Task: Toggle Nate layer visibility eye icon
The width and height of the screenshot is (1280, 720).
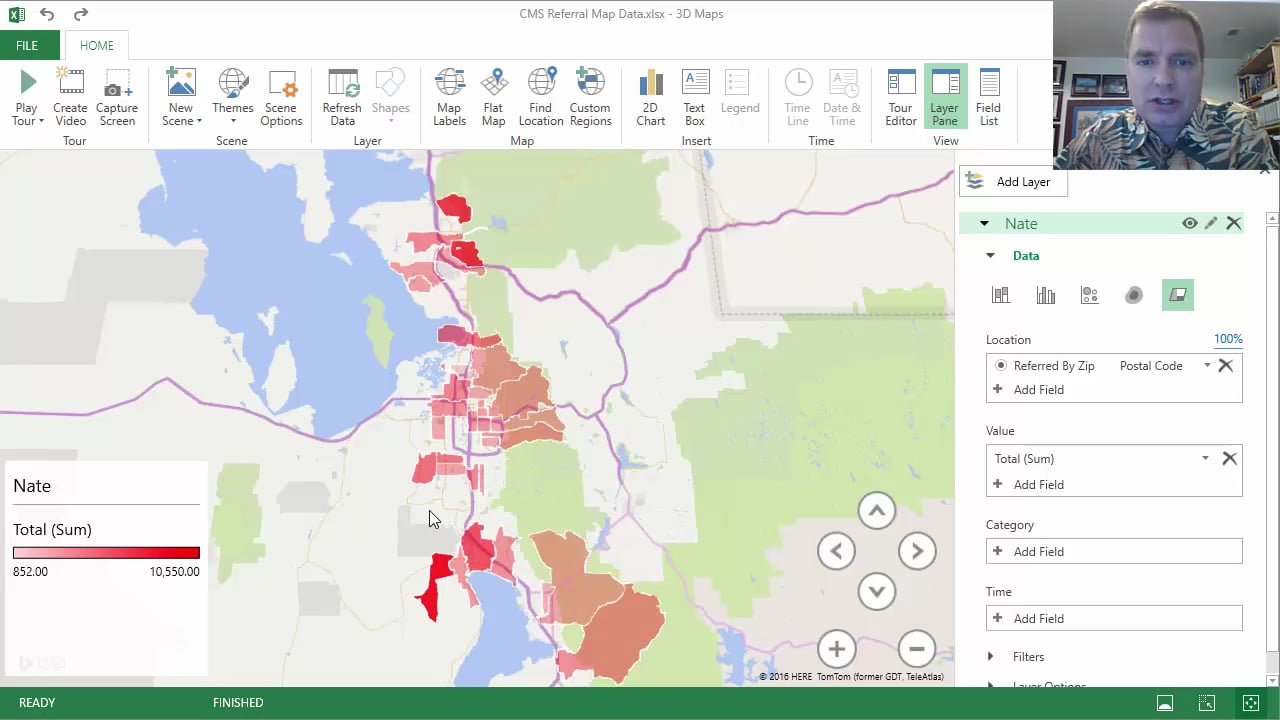Action: (x=1189, y=224)
